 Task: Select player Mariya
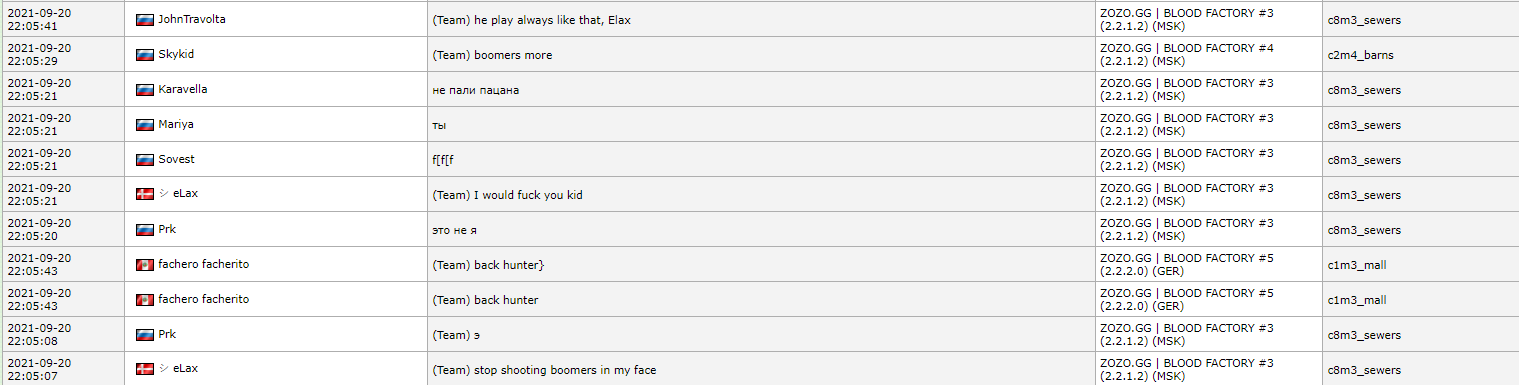tap(176, 124)
